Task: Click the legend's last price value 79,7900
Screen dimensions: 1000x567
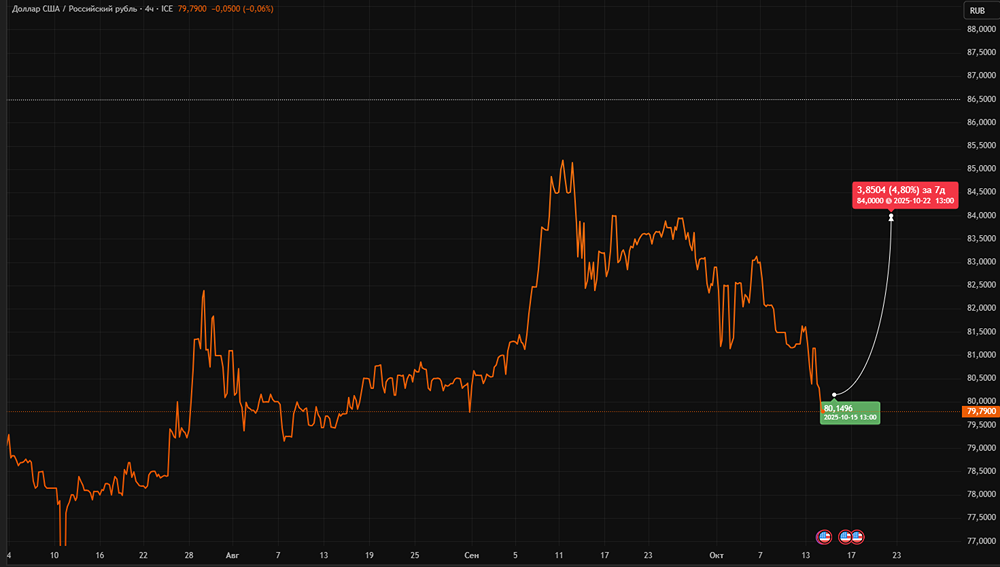Action: (192, 9)
